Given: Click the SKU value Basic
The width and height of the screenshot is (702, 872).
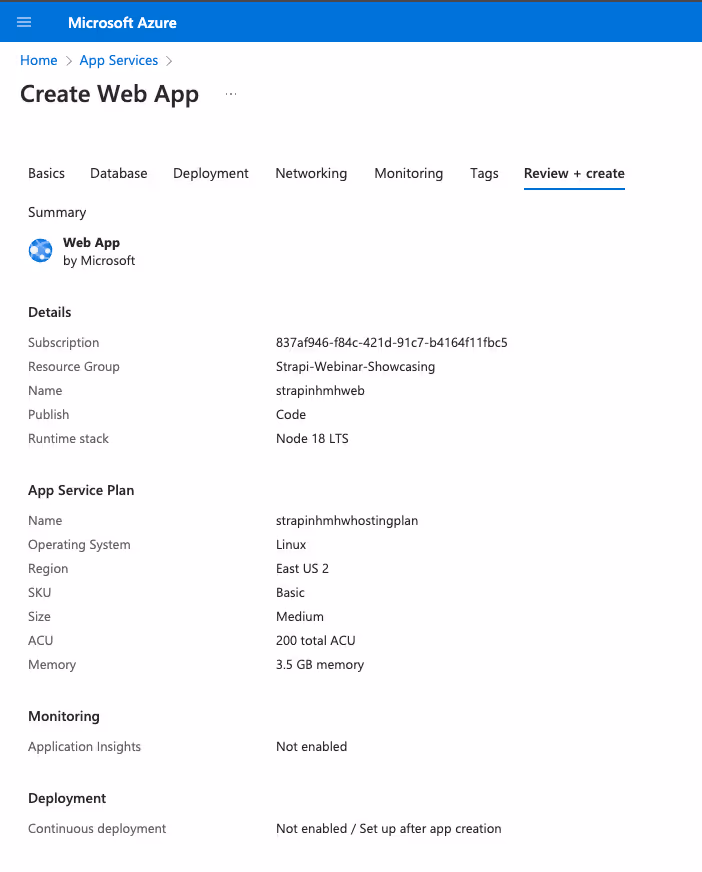Looking at the screenshot, I should pyautogui.click(x=290, y=592).
